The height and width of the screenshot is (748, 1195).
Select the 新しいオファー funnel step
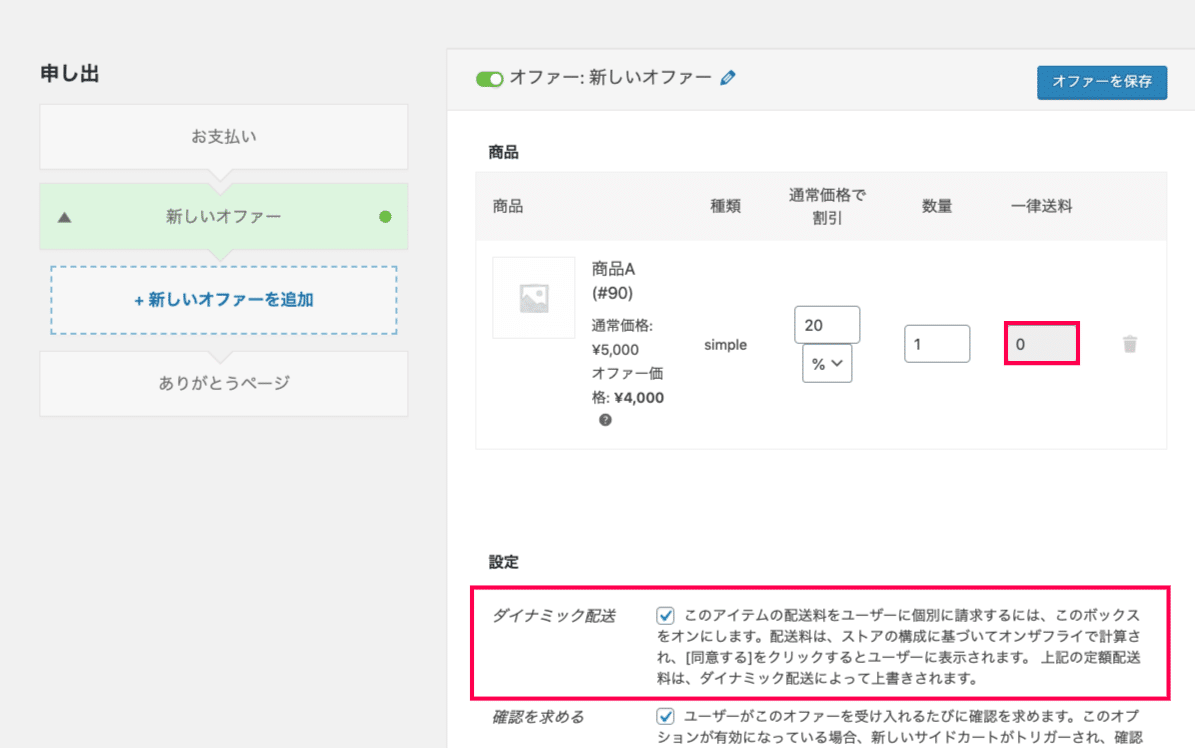click(224, 217)
